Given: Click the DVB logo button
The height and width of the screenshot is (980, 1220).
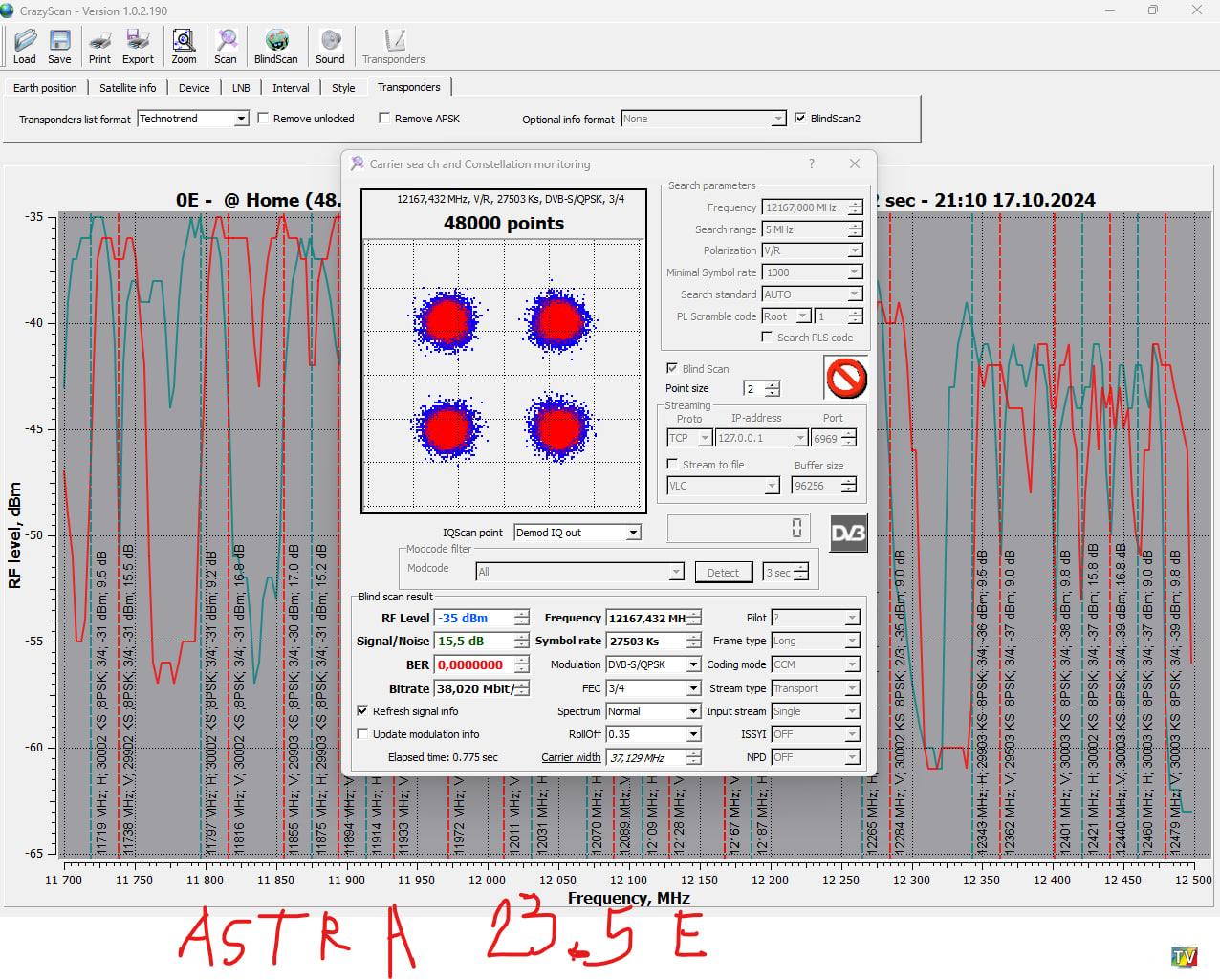Looking at the screenshot, I should point(847,533).
